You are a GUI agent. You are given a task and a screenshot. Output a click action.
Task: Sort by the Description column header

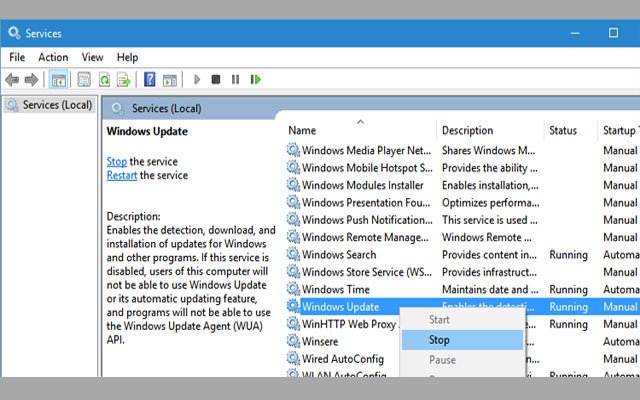(467, 131)
